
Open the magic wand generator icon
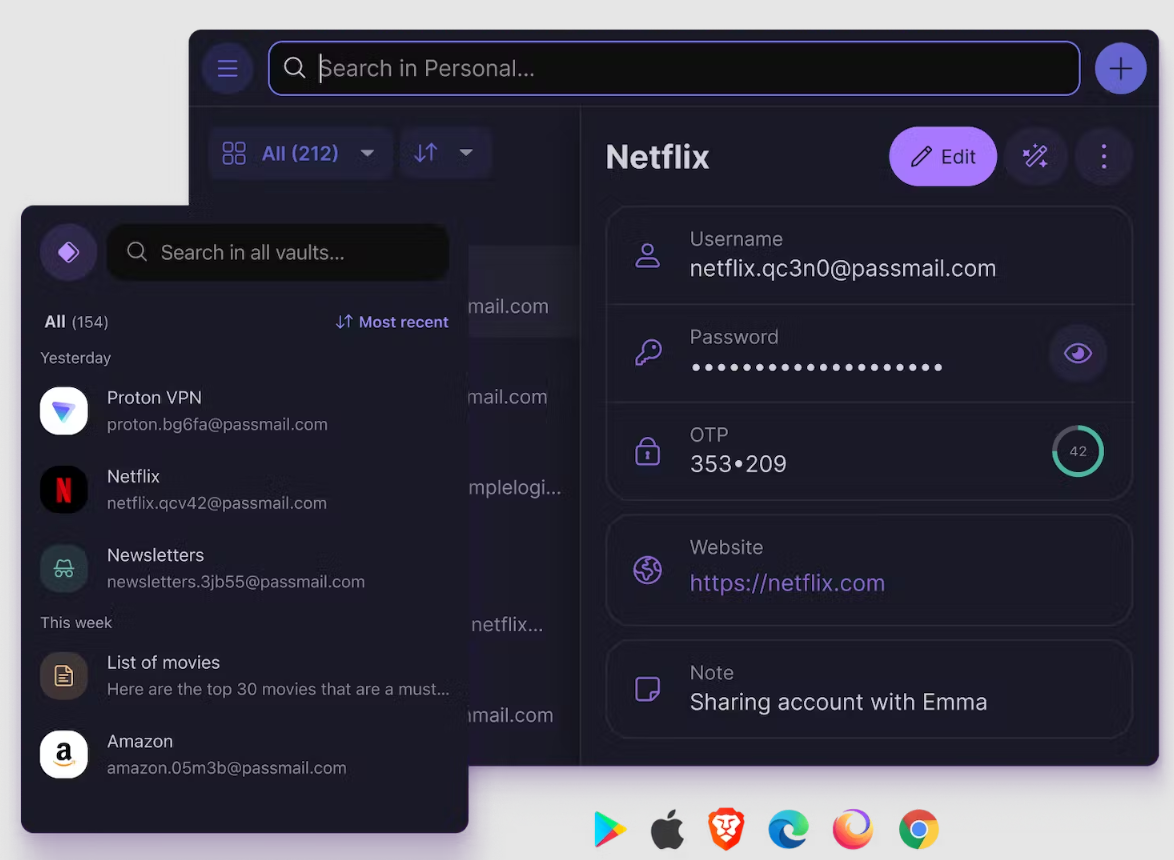(1035, 156)
